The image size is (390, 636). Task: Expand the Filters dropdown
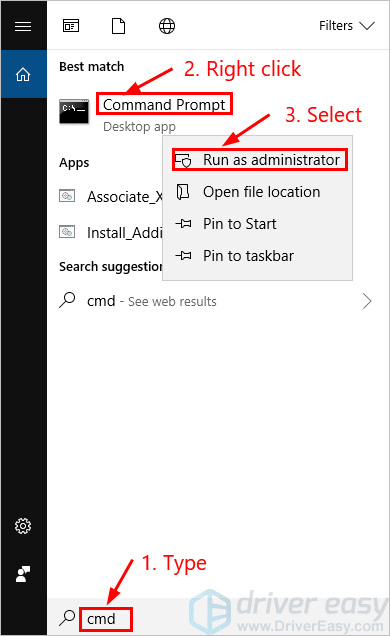click(x=346, y=26)
